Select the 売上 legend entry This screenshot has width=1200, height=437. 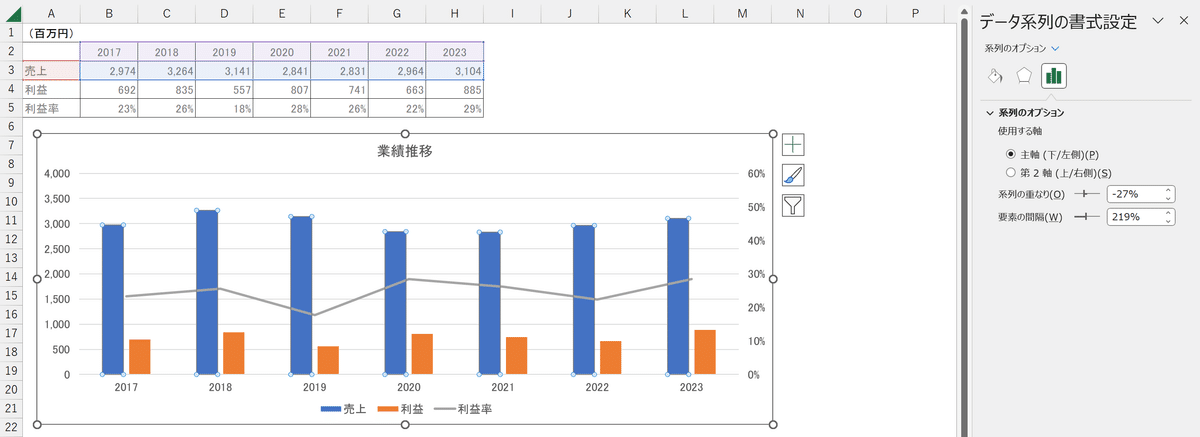pyautogui.click(x=344, y=409)
